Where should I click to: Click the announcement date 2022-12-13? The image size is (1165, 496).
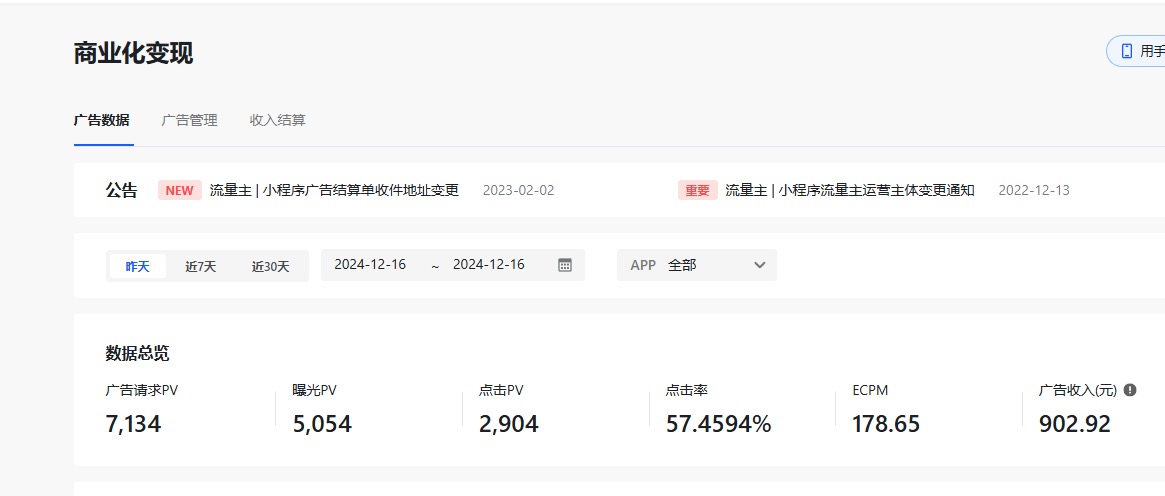tap(1034, 190)
